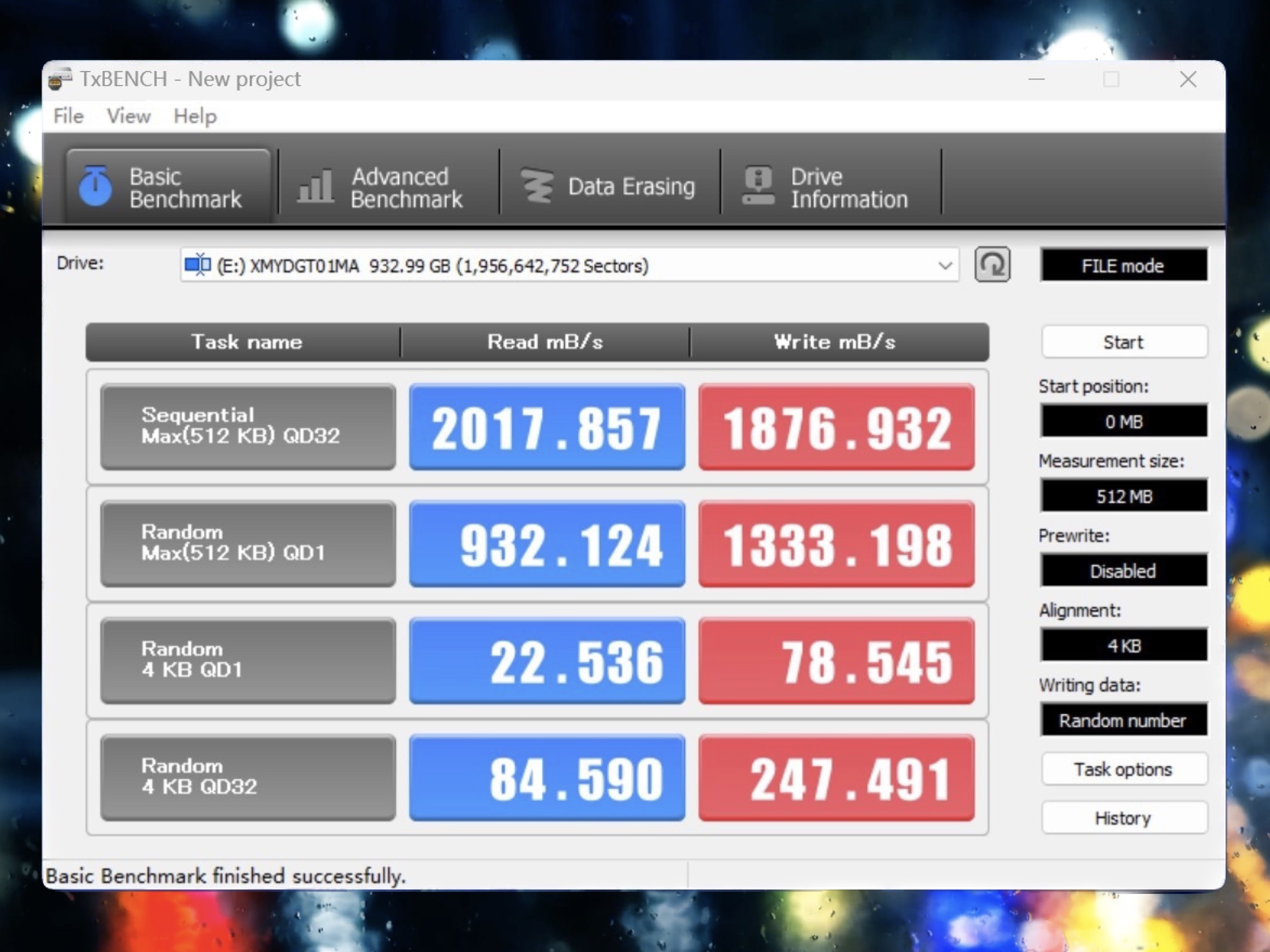Click the Basic Benchmark stopwatch icon
1270x952 pixels.
point(95,186)
